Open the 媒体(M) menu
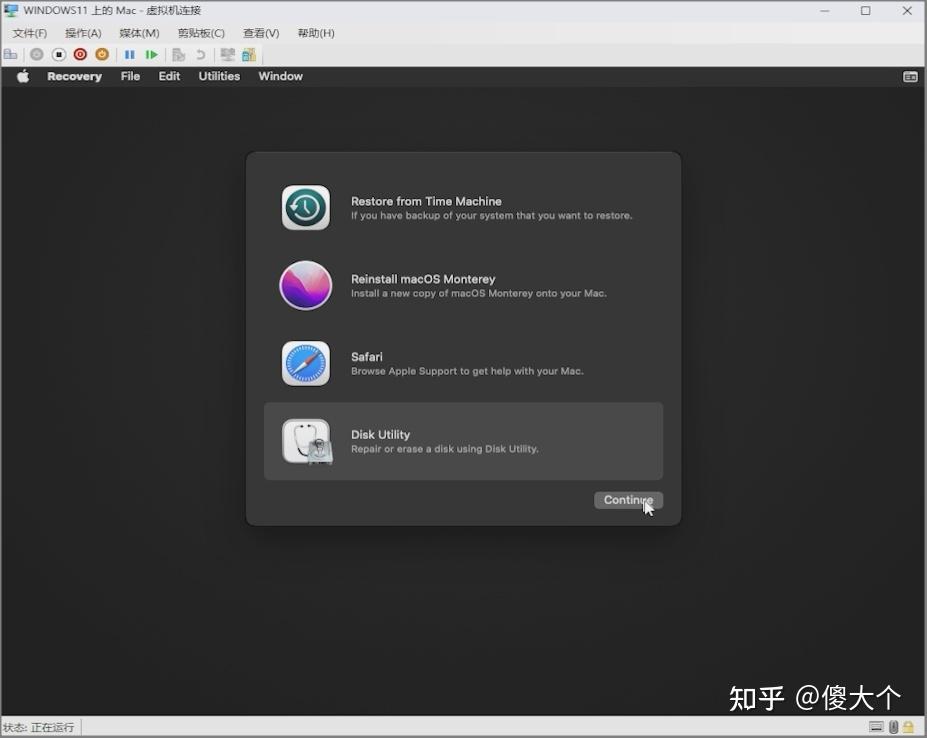Image resolution: width=927 pixels, height=738 pixels. click(x=140, y=33)
